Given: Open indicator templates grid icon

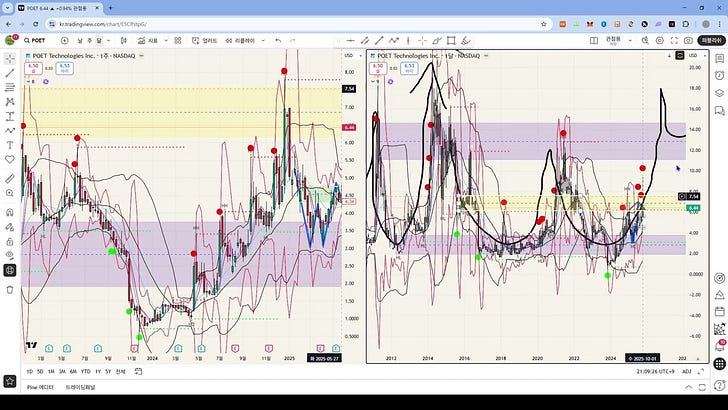Looking at the screenshot, I should (x=177, y=41).
